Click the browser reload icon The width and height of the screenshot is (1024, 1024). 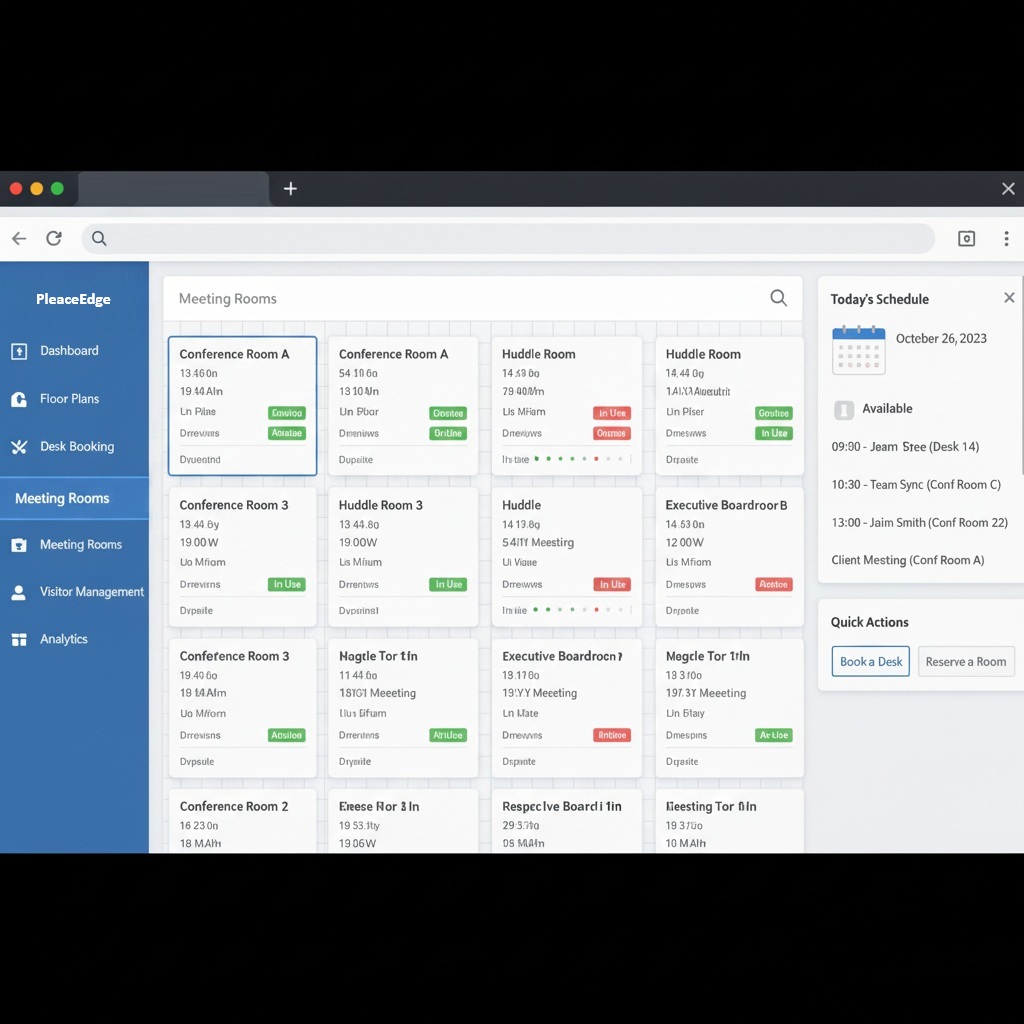[54, 238]
